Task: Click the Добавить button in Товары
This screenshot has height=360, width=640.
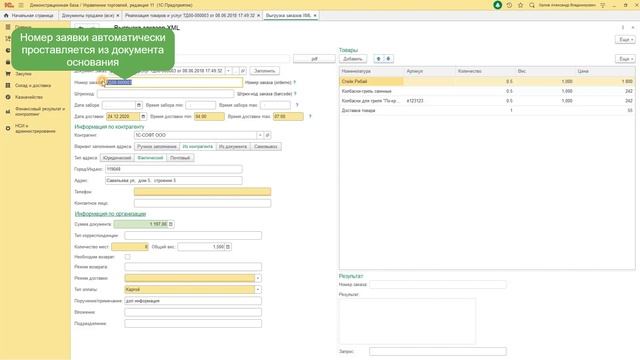Action: [x=353, y=59]
